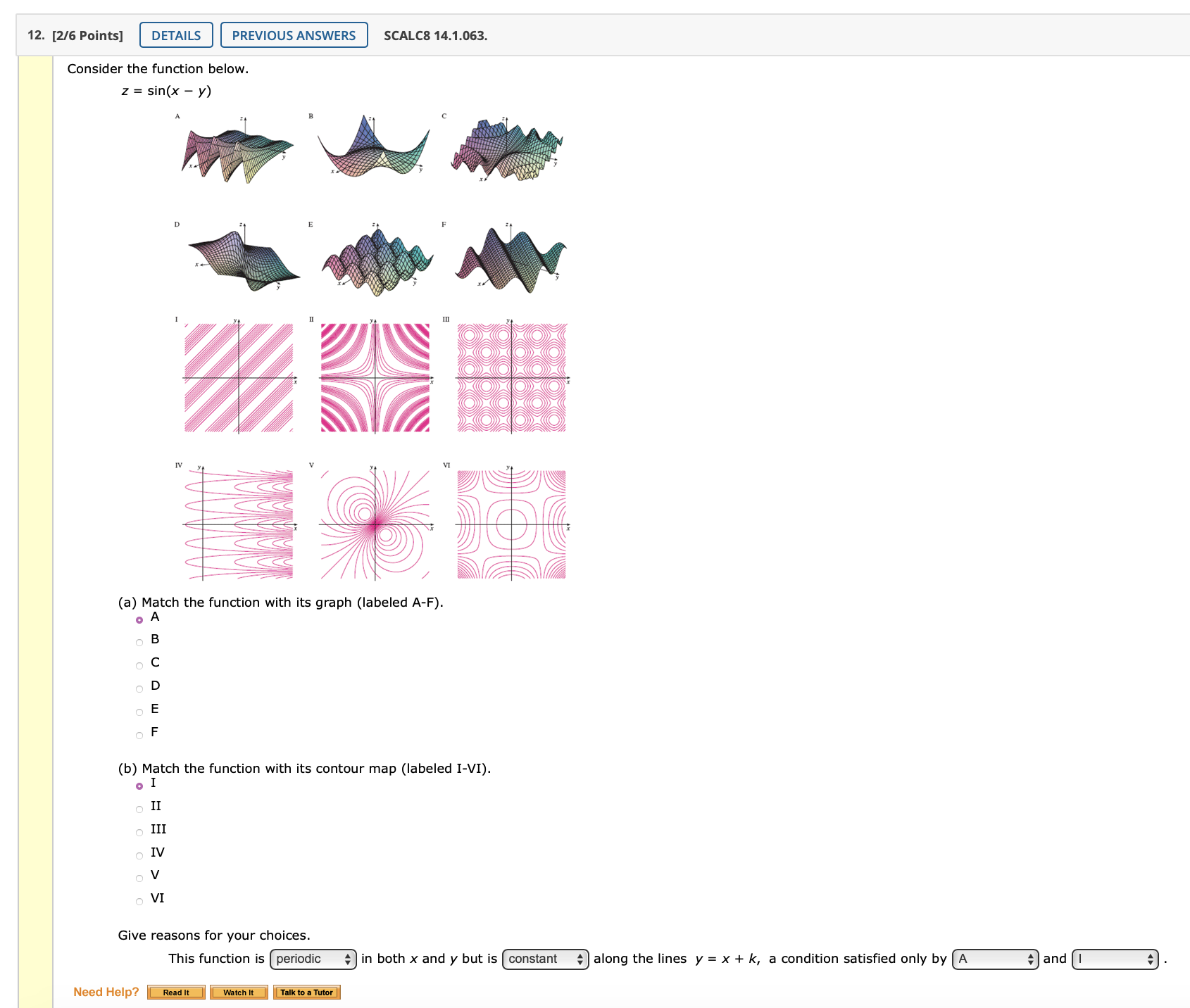Click the DETAILS button
This screenshot has width=1190, height=1008.
point(176,35)
